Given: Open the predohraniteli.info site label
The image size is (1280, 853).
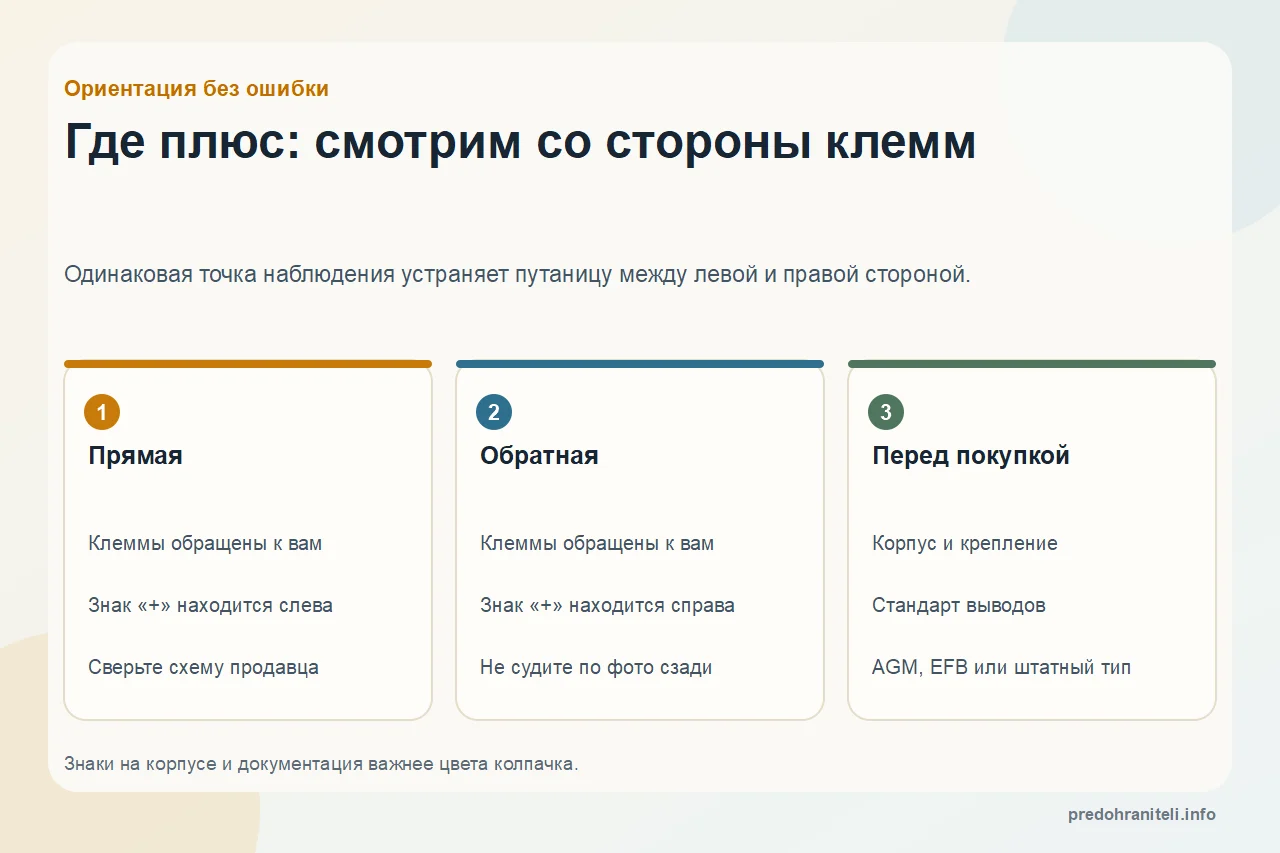Looking at the screenshot, I should pyautogui.click(x=1142, y=815).
